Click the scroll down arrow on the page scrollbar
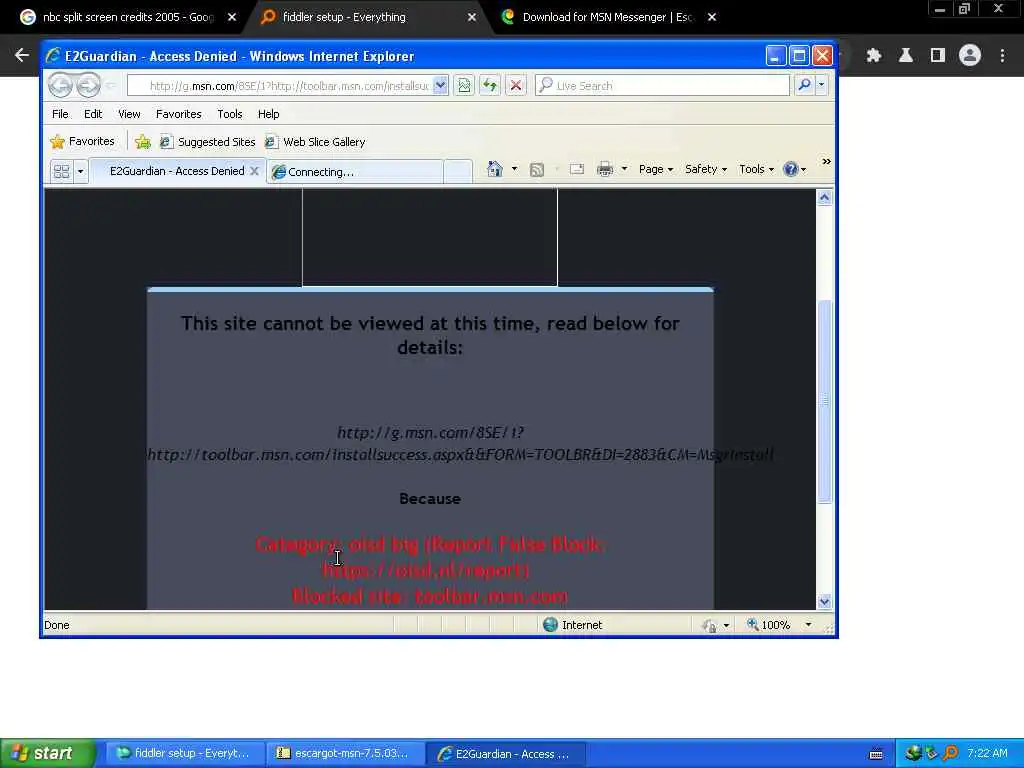 824,601
